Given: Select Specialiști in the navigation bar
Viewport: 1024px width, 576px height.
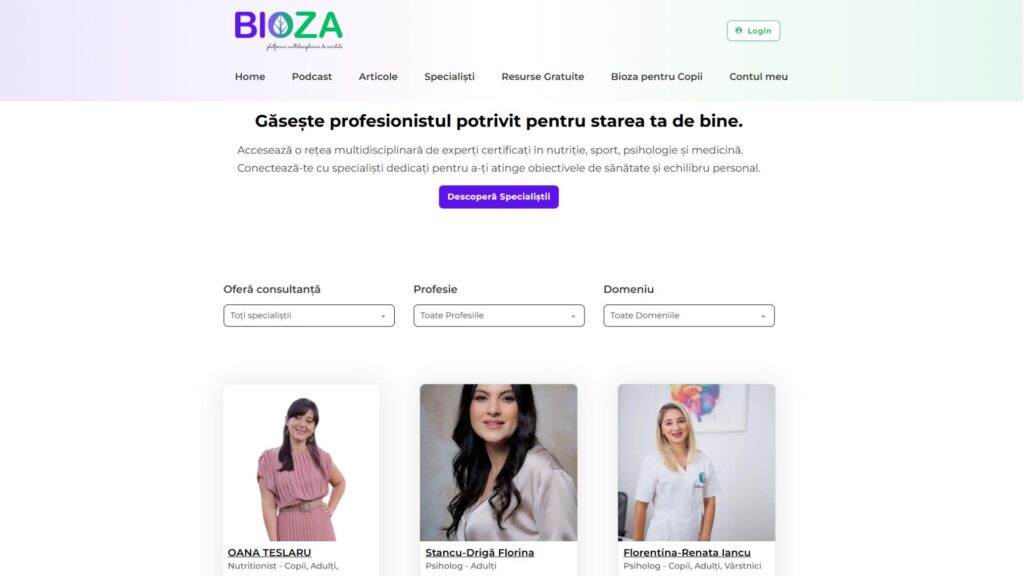Looking at the screenshot, I should (449, 76).
